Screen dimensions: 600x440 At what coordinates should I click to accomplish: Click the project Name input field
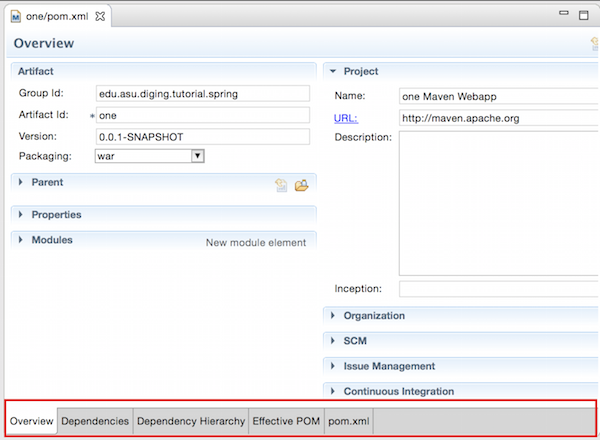(499, 96)
